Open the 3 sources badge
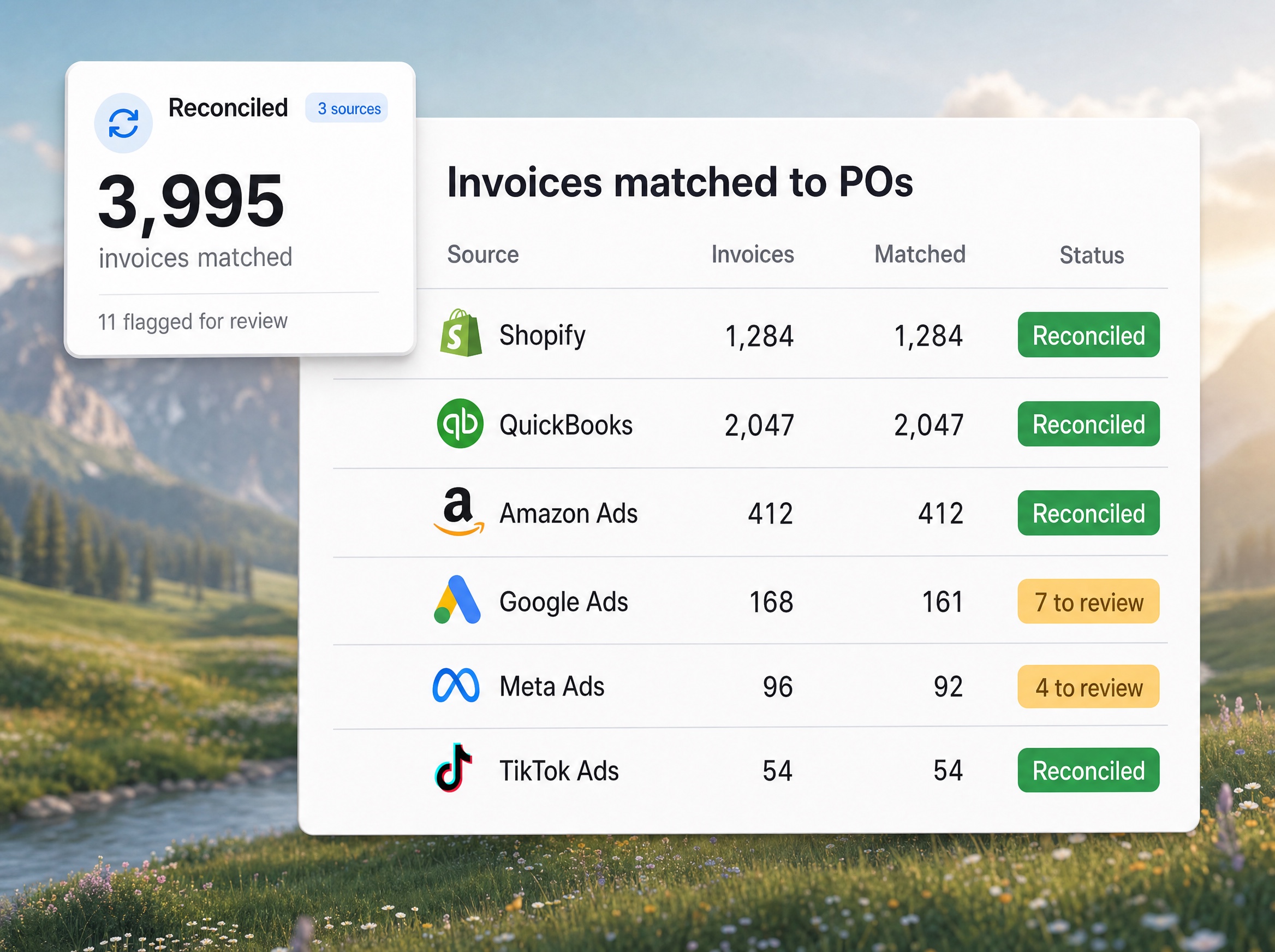Viewport: 1275px width, 952px height. [x=347, y=108]
